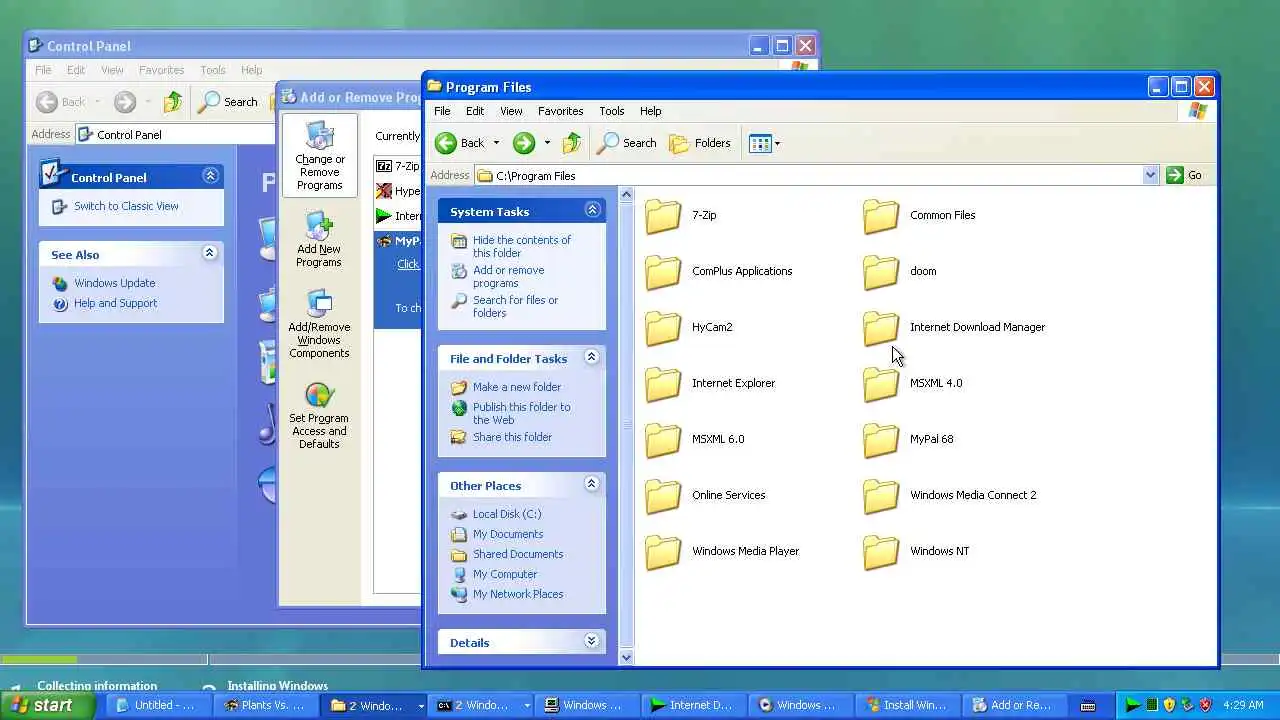Open the doom folder
This screenshot has height=720, width=1280.
[x=899, y=271]
